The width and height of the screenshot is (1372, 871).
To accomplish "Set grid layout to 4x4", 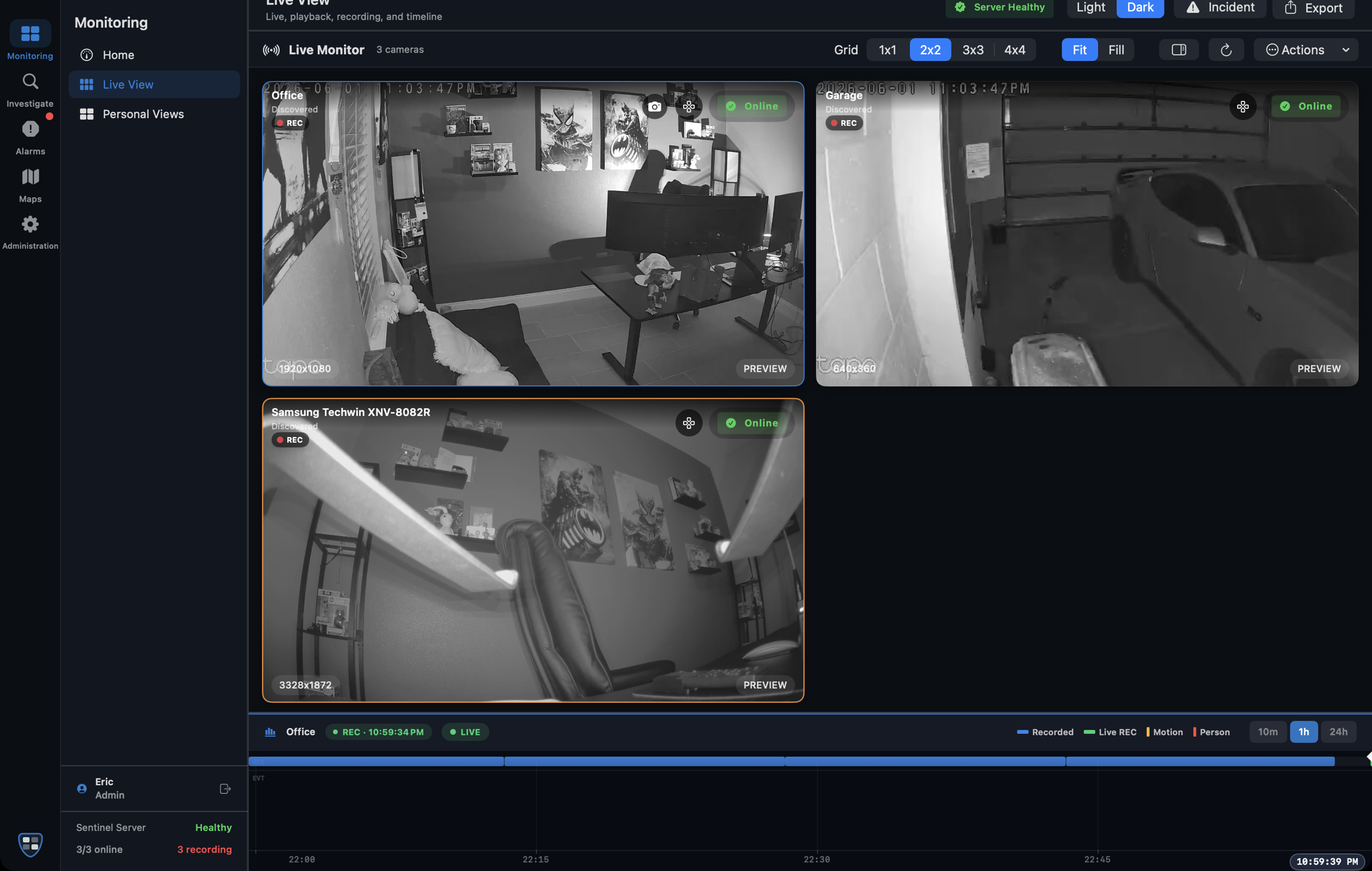I will click(x=1015, y=50).
